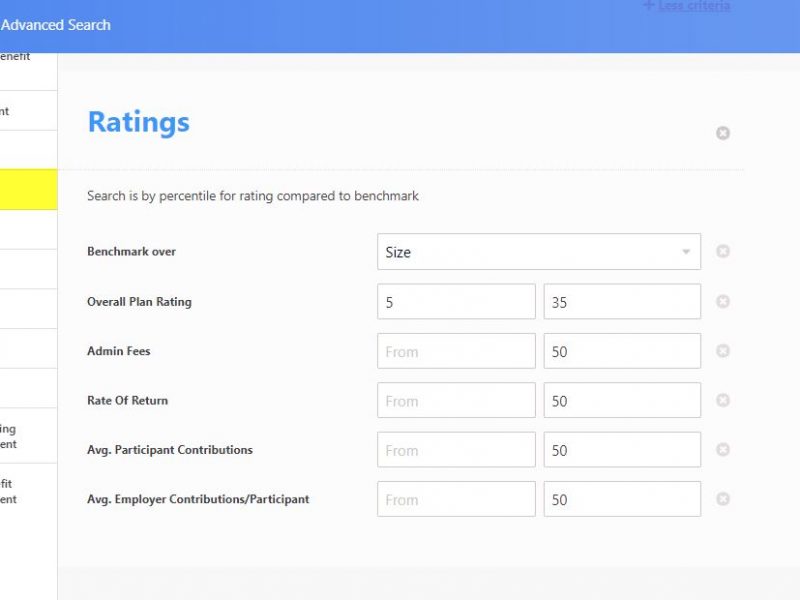Click Avg. Employer Contributions/Participant To field
The image size is (800, 600).
[622, 499]
